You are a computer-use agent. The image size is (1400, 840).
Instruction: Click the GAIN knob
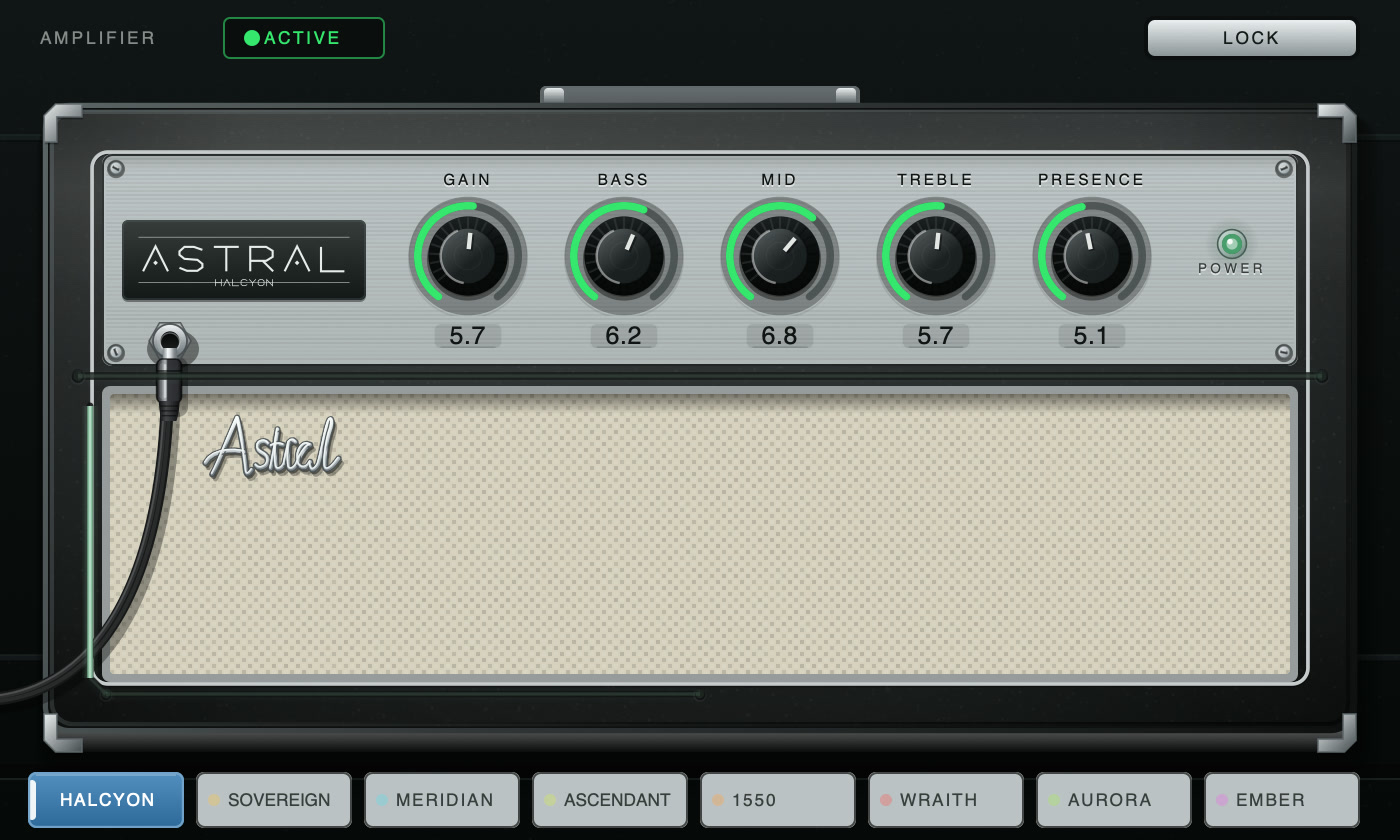click(468, 257)
